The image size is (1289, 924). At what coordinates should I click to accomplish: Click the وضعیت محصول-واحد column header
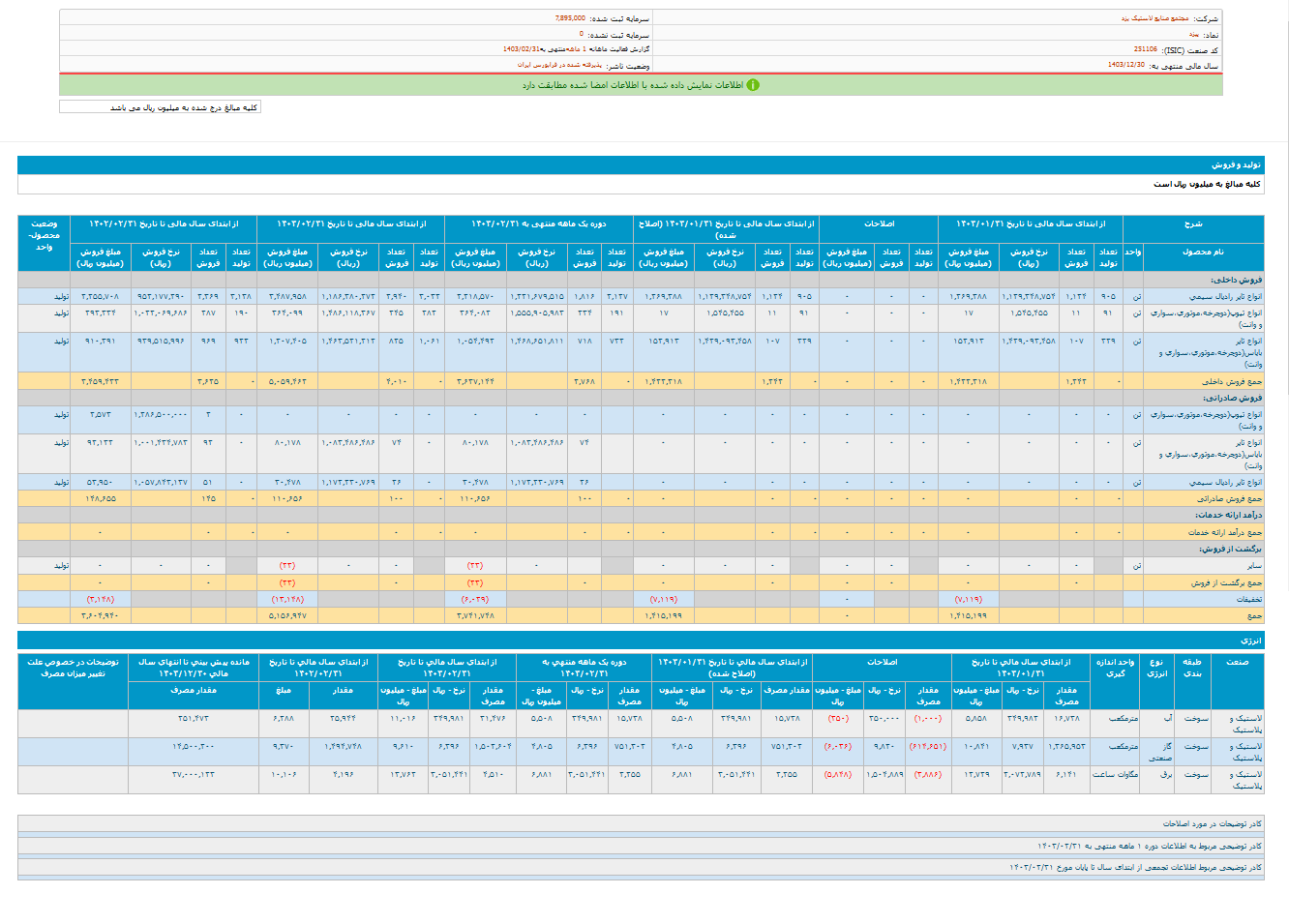(44, 235)
